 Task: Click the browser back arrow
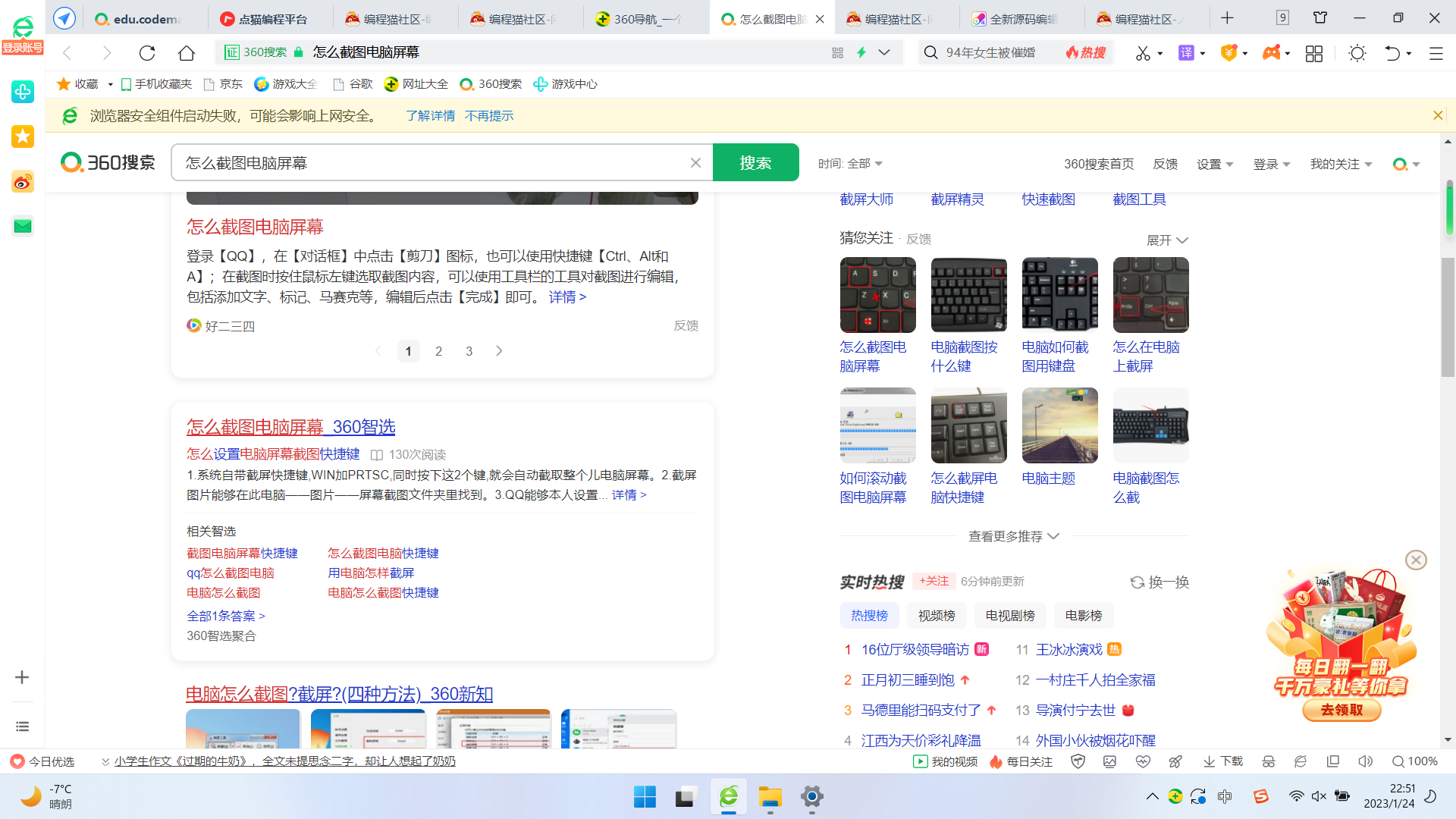coord(67,52)
